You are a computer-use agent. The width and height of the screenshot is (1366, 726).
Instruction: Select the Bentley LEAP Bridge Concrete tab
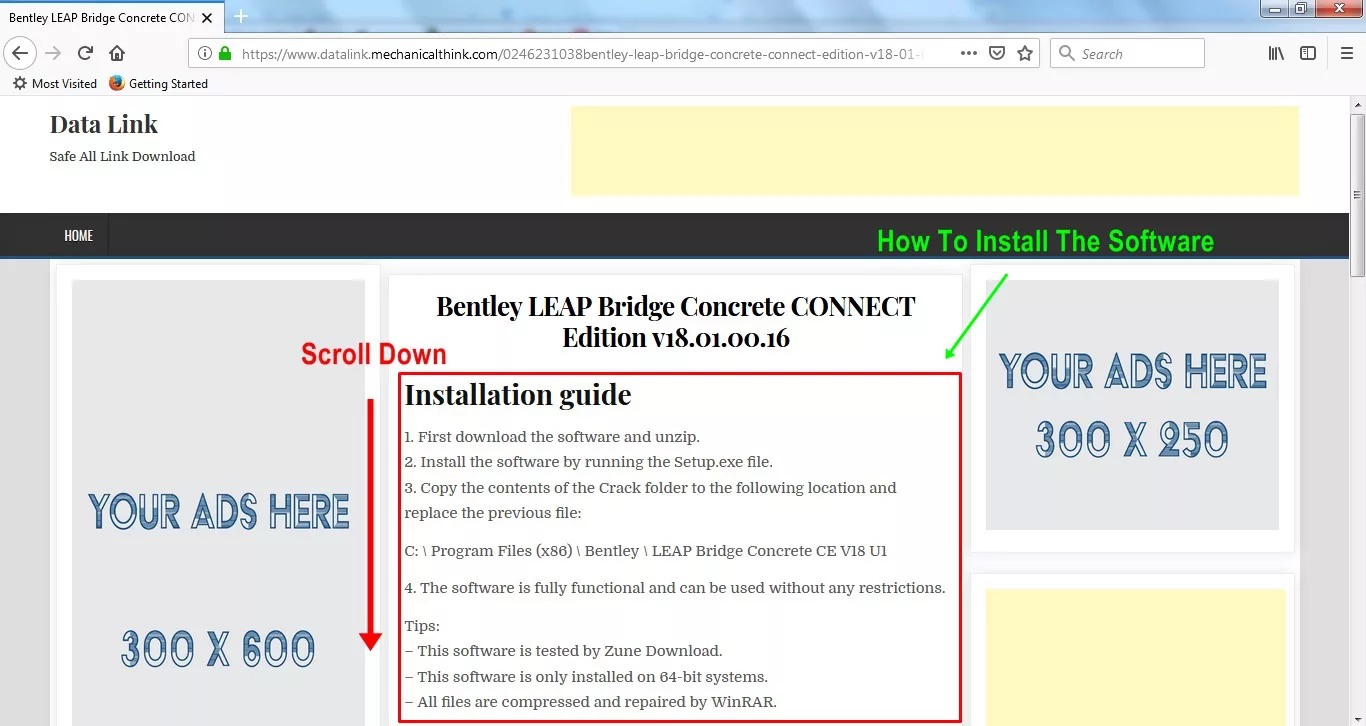click(111, 18)
